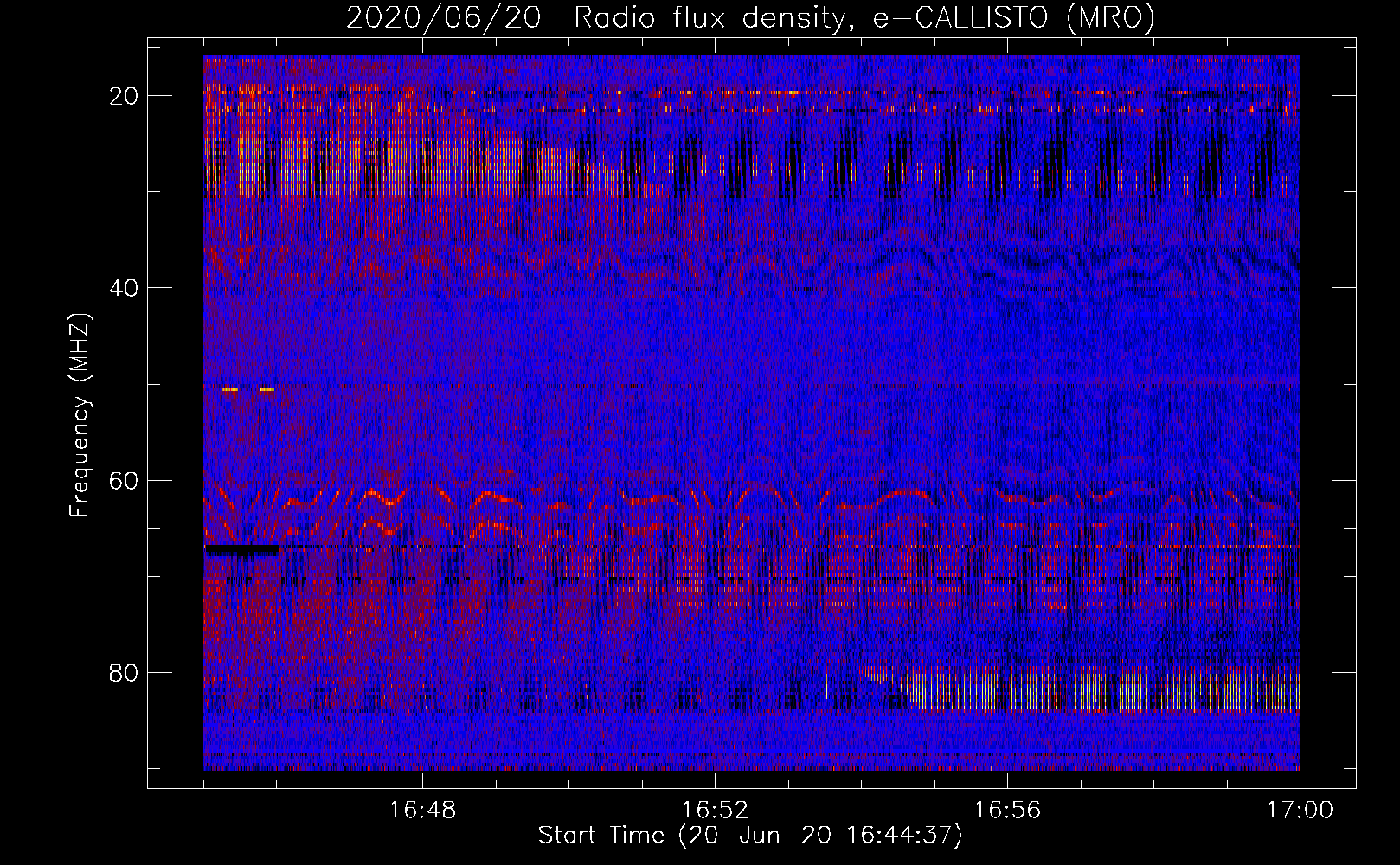1400x865 pixels.
Task: Click the '16:56' time tick label
Action: pos(1007,811)
